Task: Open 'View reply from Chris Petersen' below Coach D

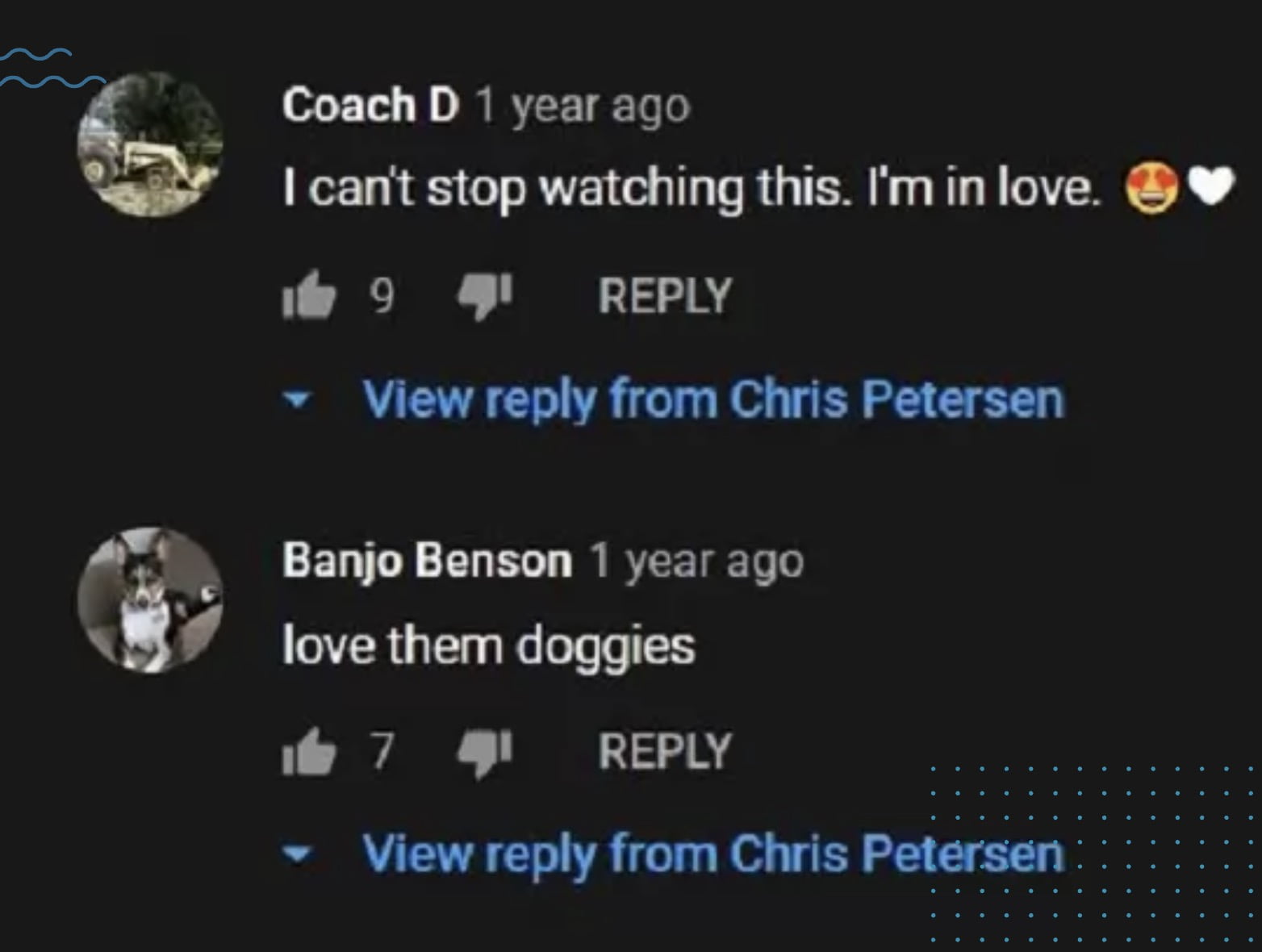Action: (713, 399)
